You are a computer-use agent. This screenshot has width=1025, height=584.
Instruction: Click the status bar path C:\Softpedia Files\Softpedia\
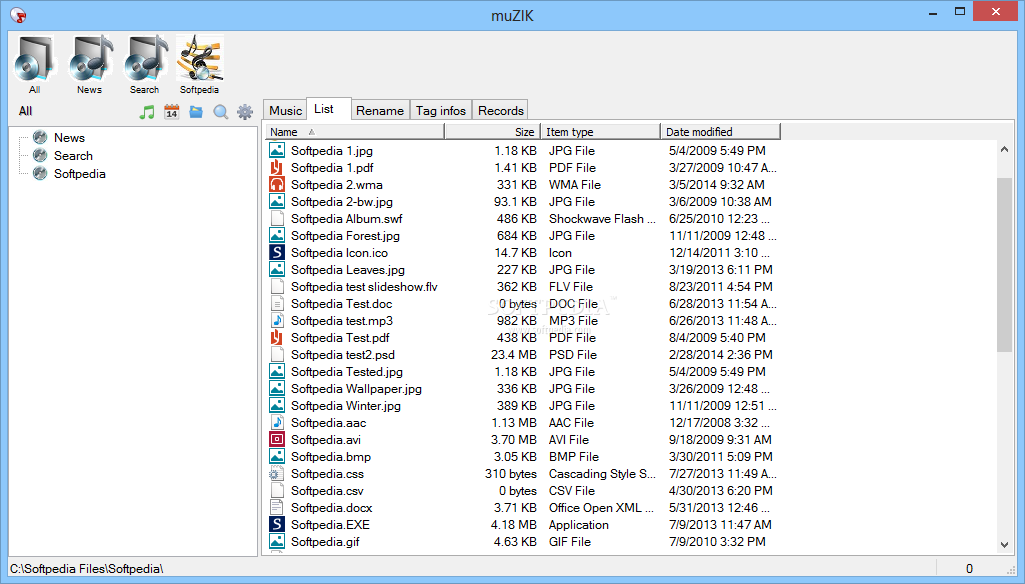coord(86,568)
